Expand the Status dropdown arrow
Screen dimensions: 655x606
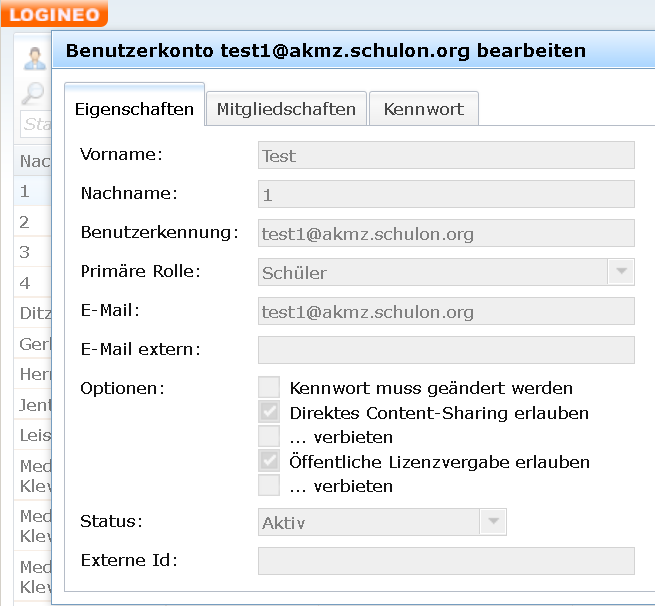[x=493, y=522]
